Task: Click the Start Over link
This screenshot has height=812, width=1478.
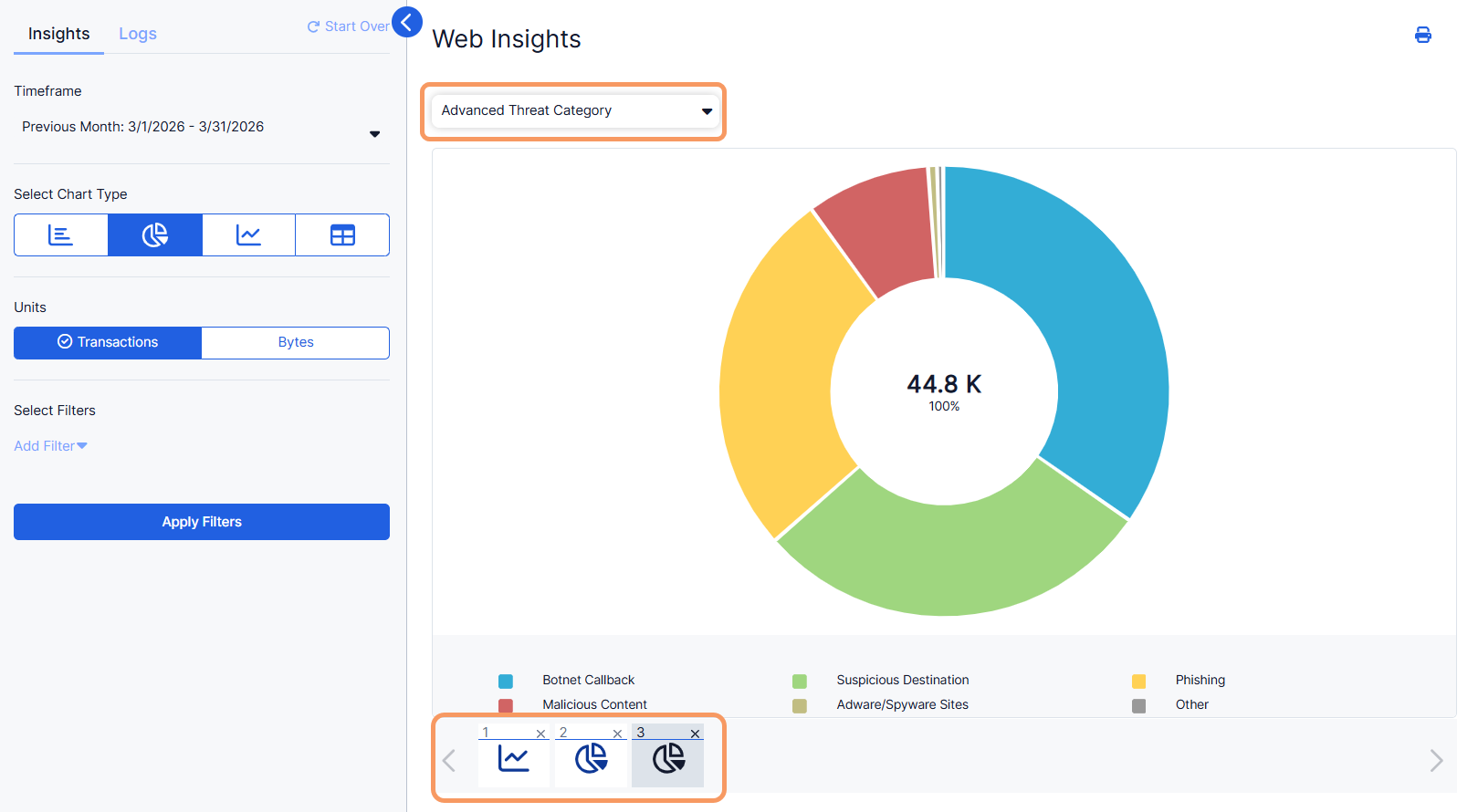Action: click(x=349, y=26)
